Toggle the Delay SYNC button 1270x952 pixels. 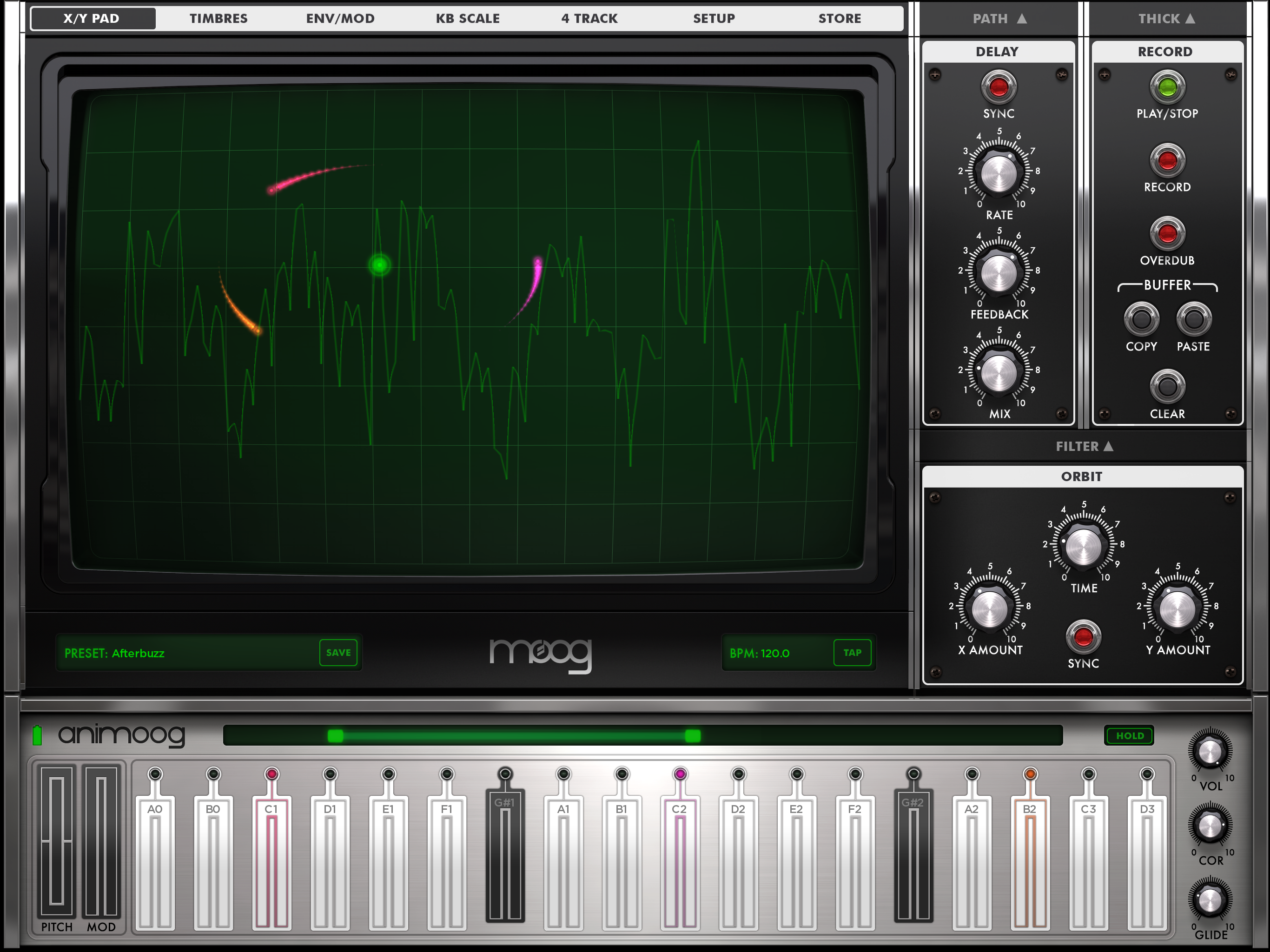[x=999, y=87]
